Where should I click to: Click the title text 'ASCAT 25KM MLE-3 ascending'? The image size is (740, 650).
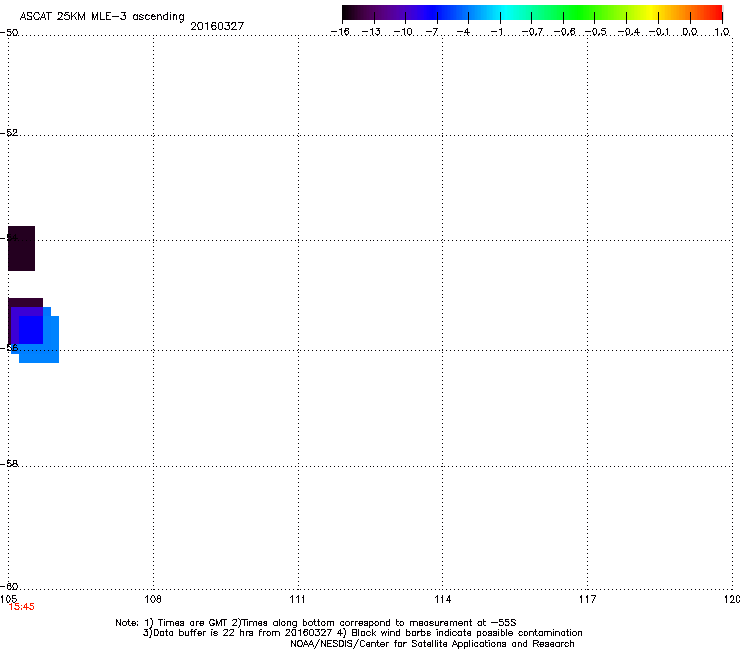[x=102, y=16]
